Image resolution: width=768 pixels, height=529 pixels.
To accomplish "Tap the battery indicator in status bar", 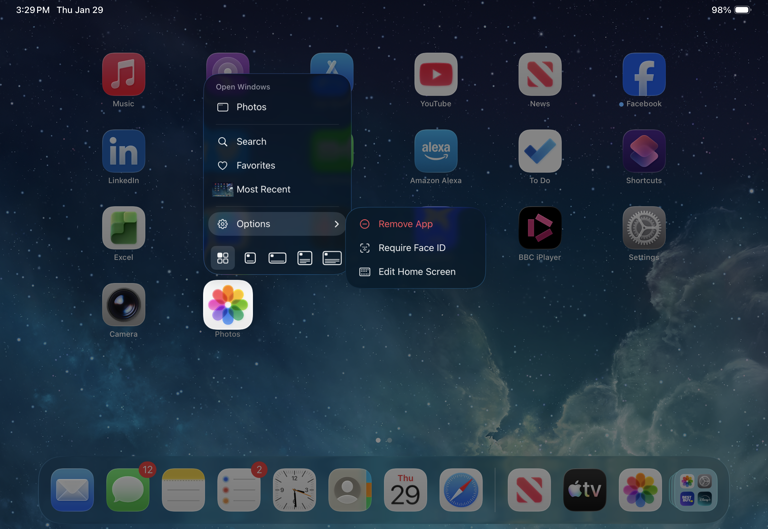I will click(743, 10).
